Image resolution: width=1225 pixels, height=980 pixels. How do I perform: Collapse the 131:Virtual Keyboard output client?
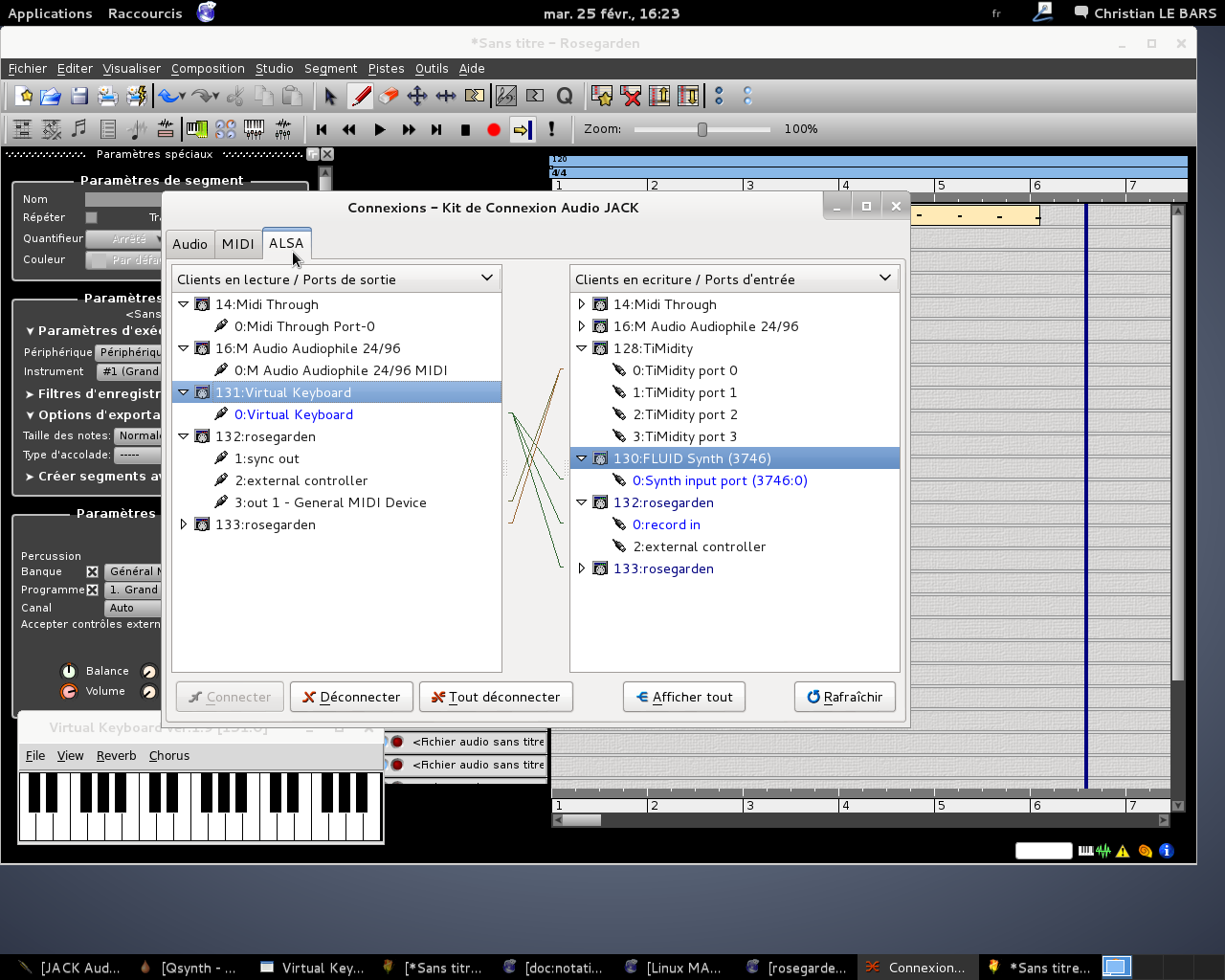point(184,392)
